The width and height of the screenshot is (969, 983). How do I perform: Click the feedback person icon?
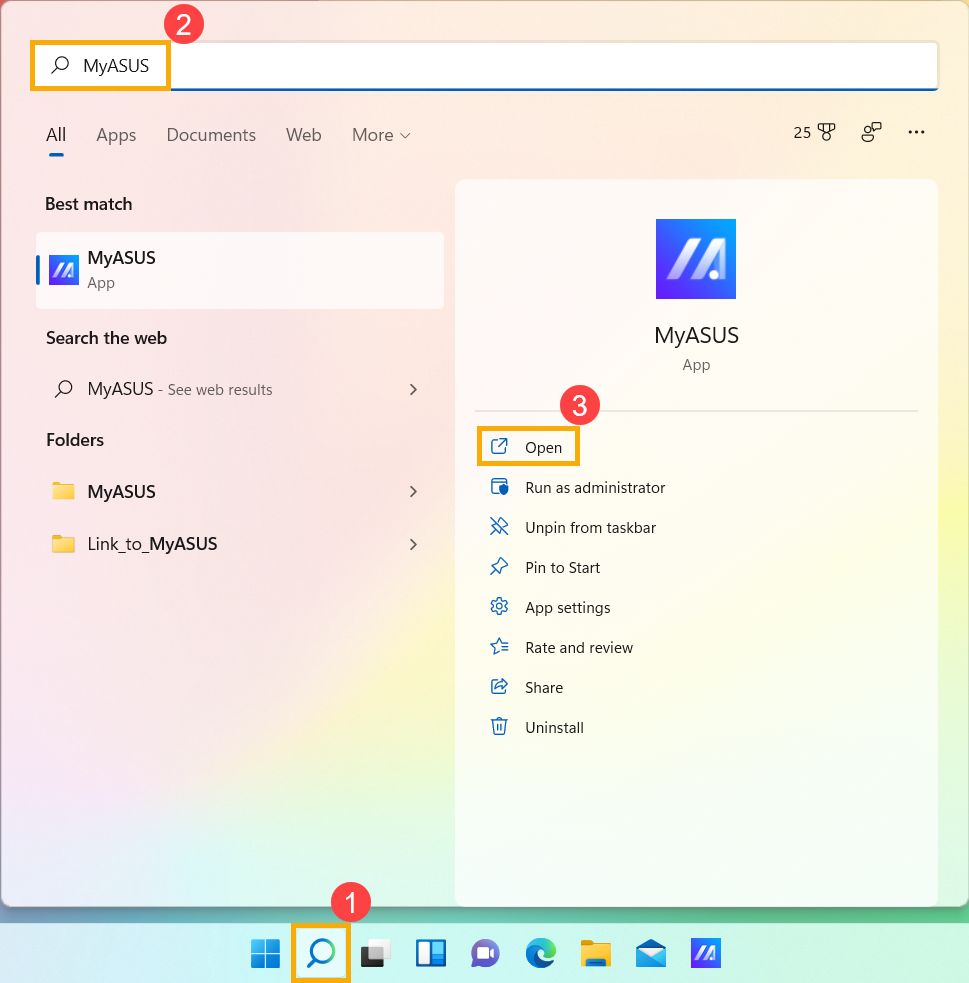click(871, 132)
